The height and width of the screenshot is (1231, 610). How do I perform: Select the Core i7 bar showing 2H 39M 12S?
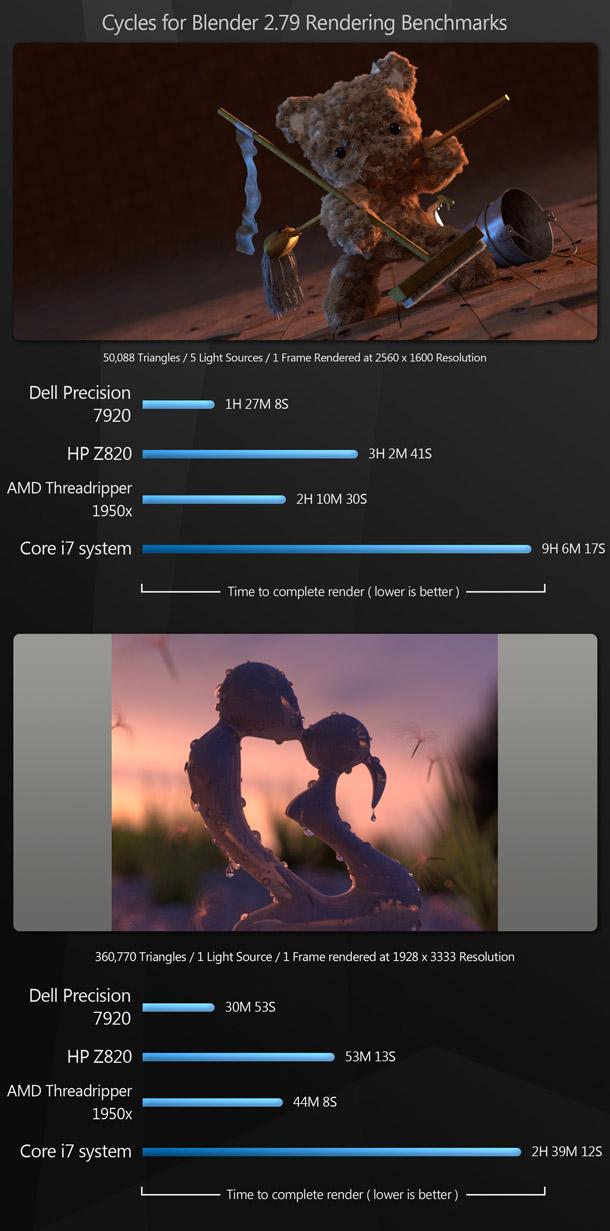pos(332,1152)
